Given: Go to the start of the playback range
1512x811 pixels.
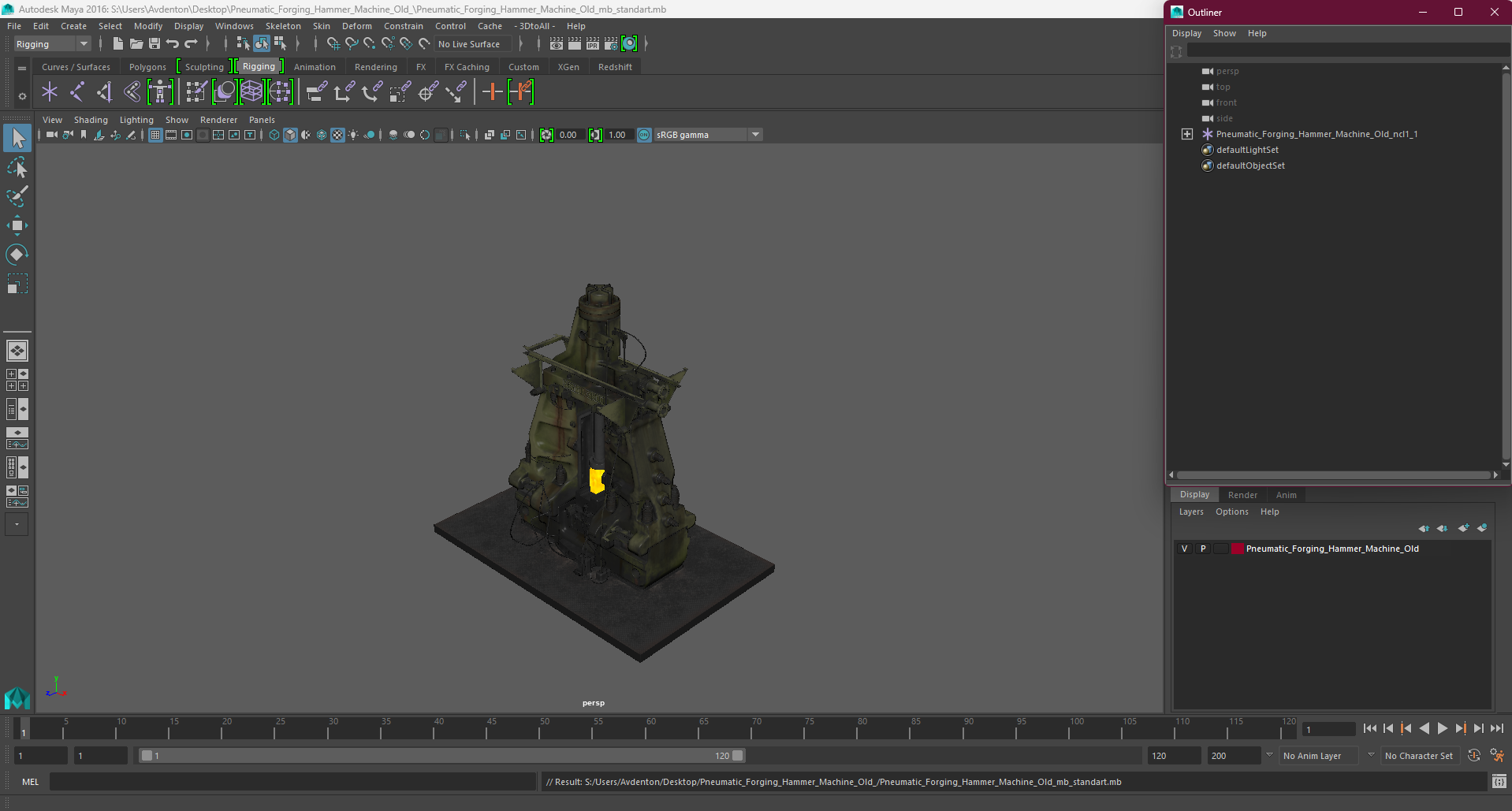Looking at the screenshot, I should [x=1369, y=729].
